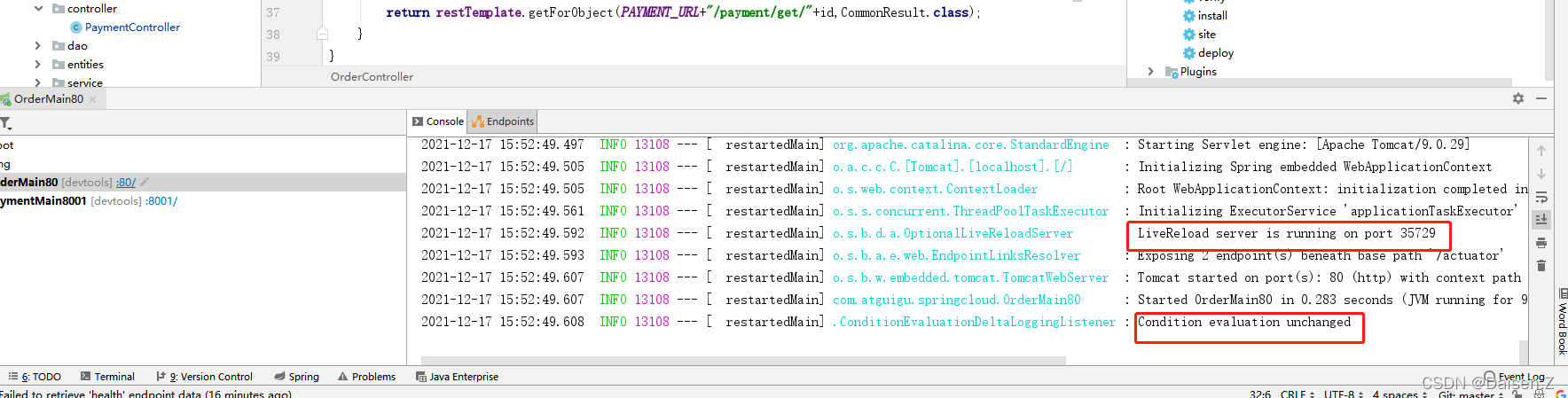Open the tool window settings gear

click(x=1518, y=98)
